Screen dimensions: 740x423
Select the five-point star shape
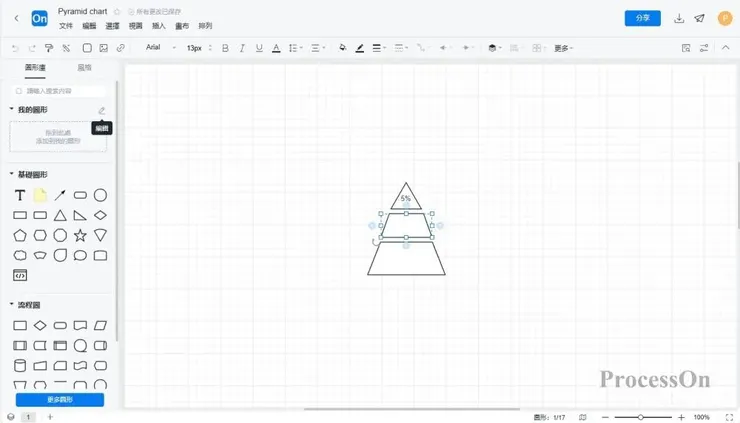click(80, 235)
